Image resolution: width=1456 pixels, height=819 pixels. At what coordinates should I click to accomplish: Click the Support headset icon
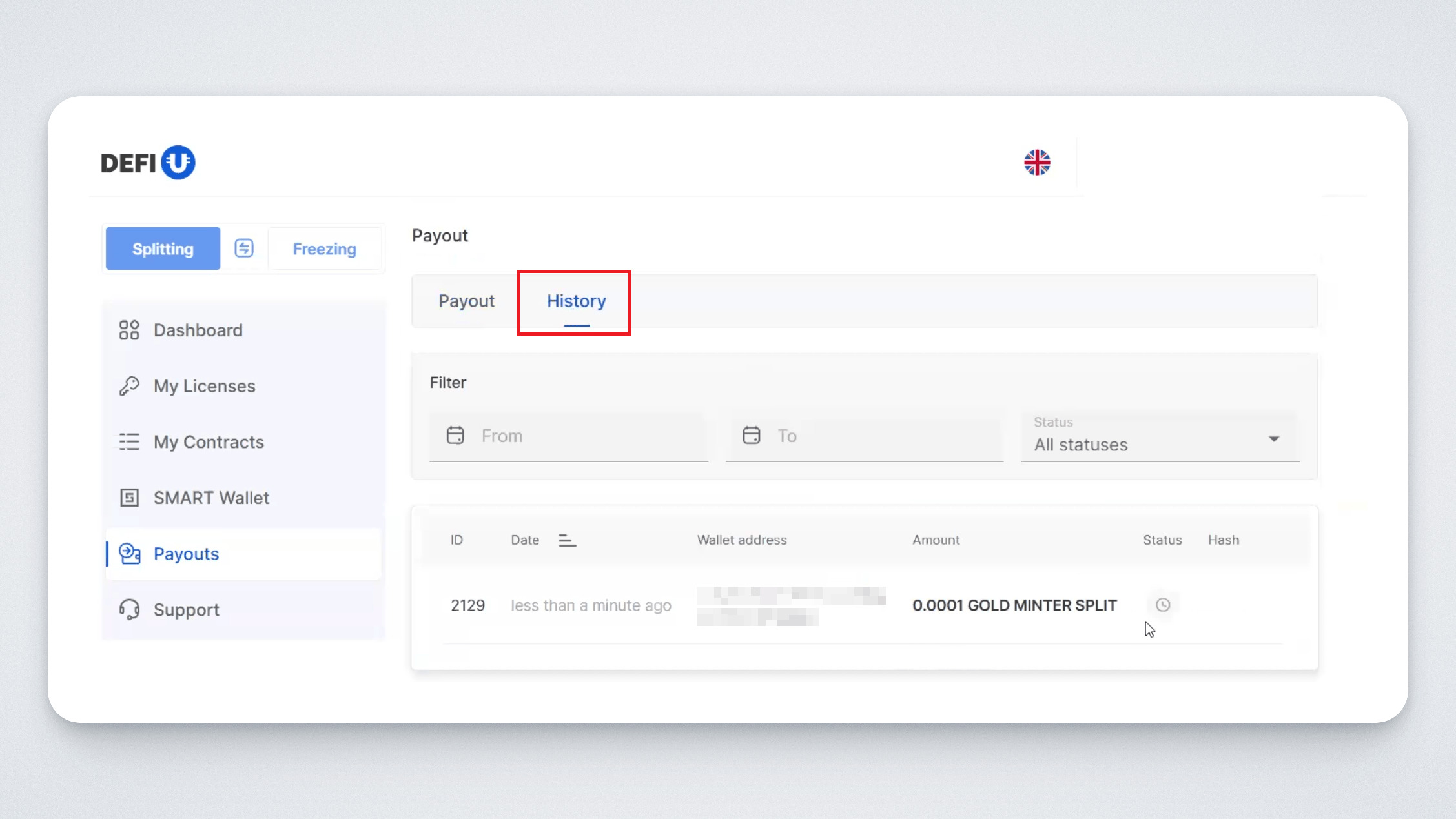pos(129,609)
